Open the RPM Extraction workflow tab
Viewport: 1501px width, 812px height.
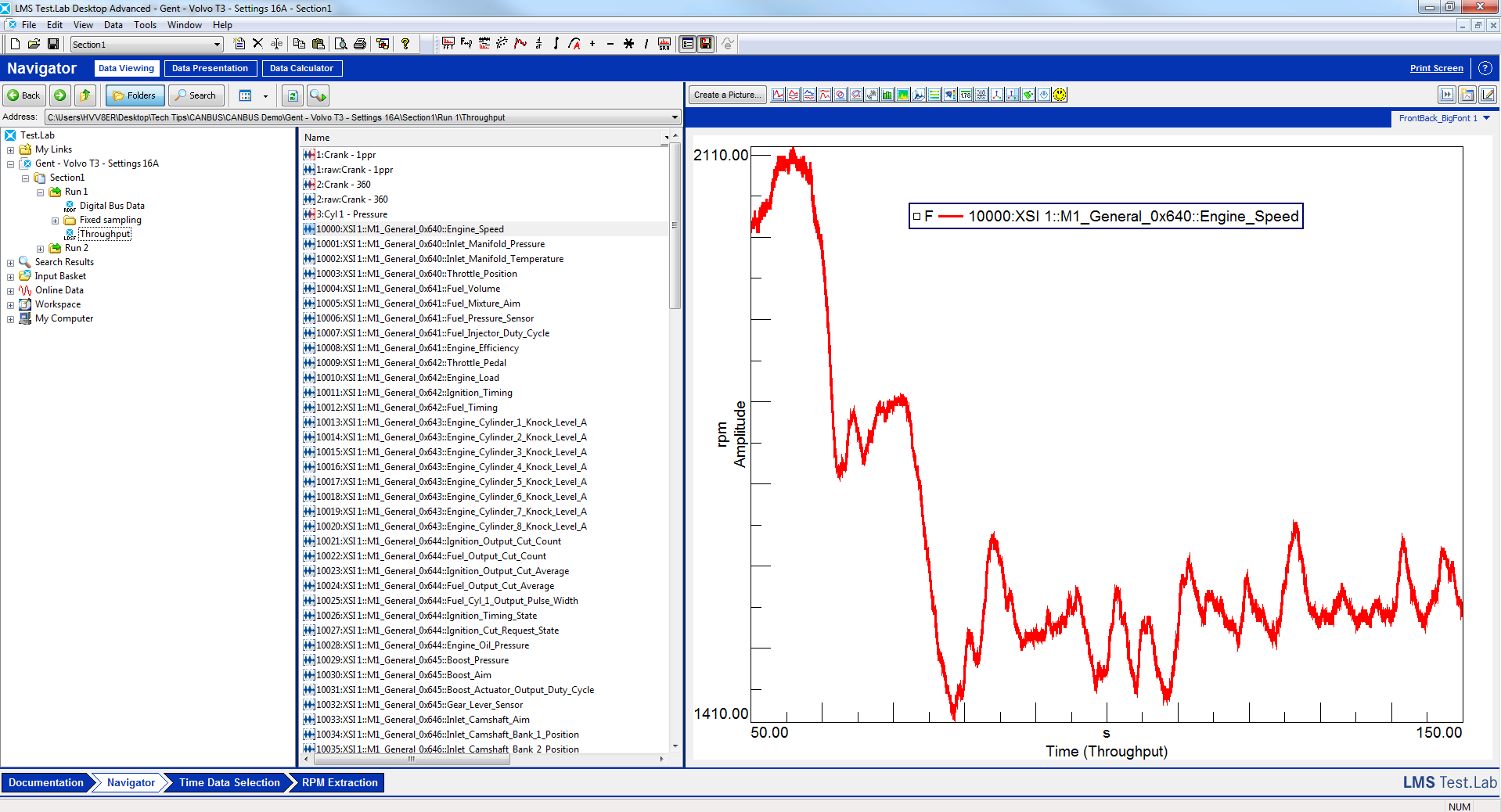point(340,782)
